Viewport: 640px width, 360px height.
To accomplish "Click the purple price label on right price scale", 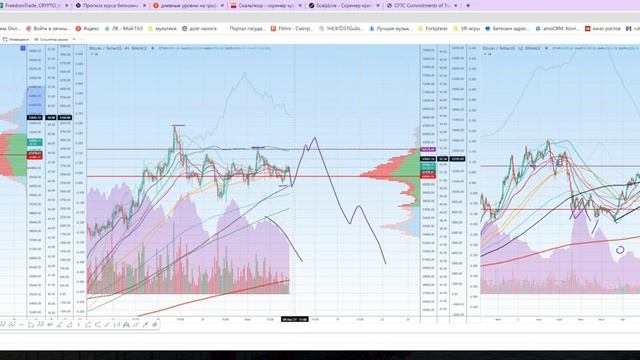I will point(428,149).
